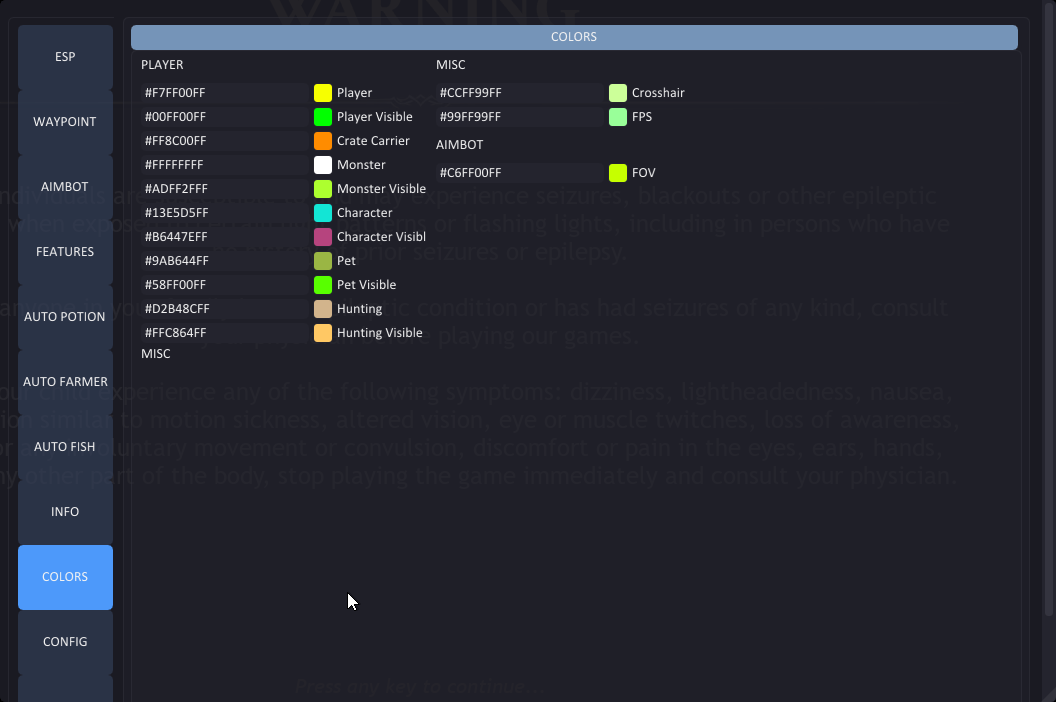The width and height of the screenshot is (1056, 702).
Task: Select the Auto Potion tab
Action: (65, 317)
